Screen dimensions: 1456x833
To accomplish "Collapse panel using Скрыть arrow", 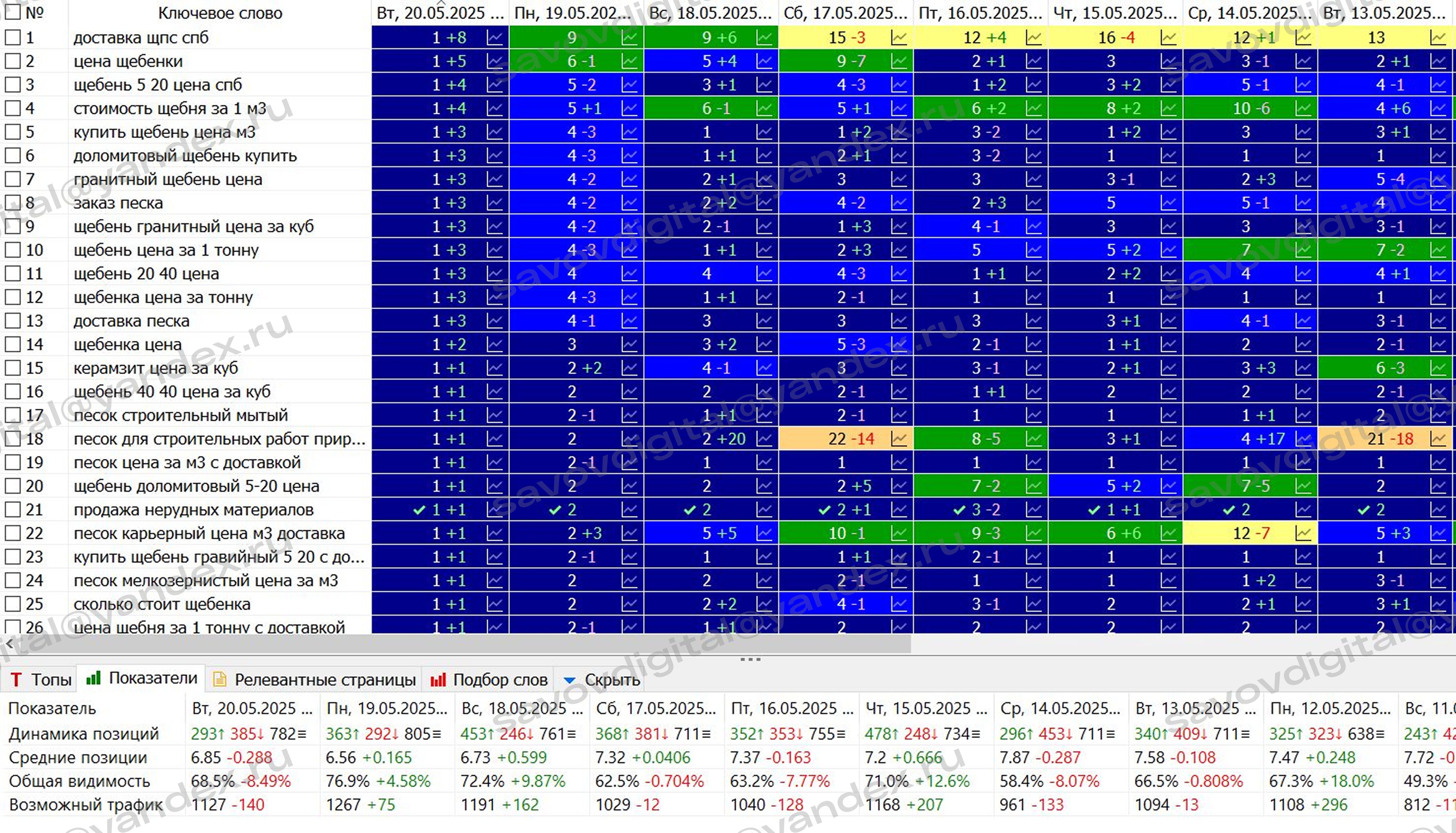I will [569, 680].
